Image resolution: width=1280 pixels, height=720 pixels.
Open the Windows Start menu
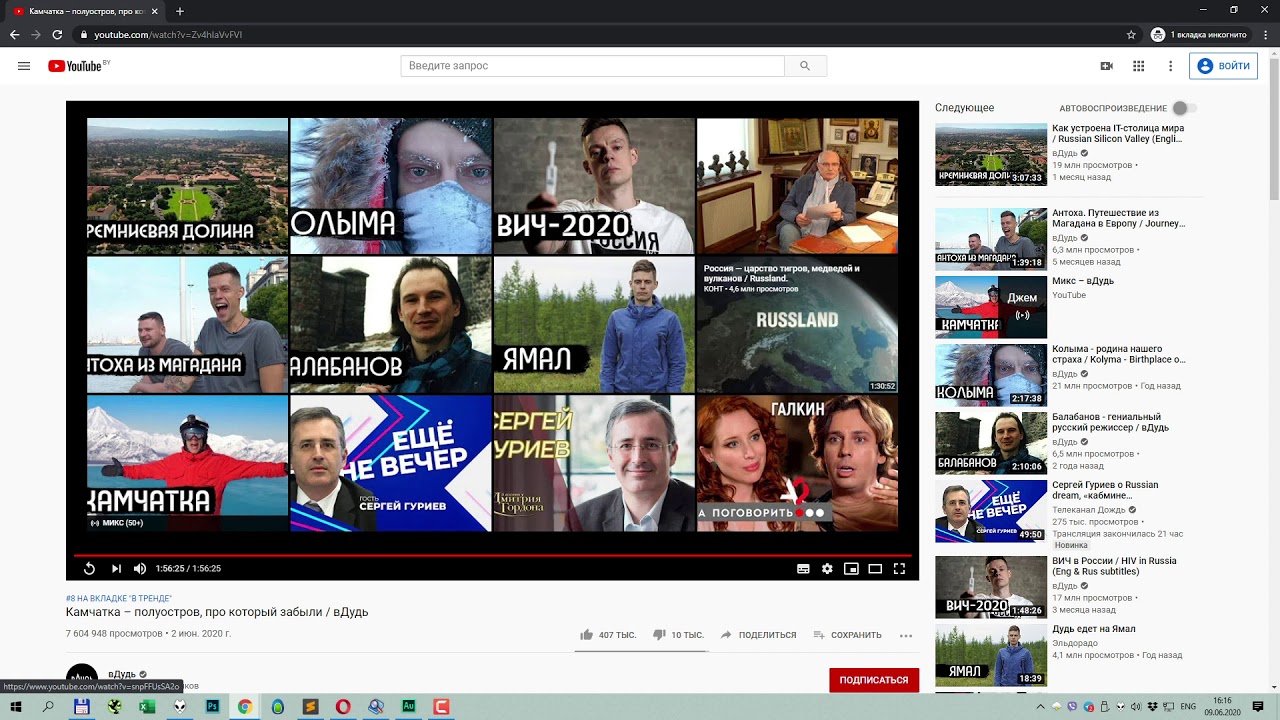coord(16,706)
